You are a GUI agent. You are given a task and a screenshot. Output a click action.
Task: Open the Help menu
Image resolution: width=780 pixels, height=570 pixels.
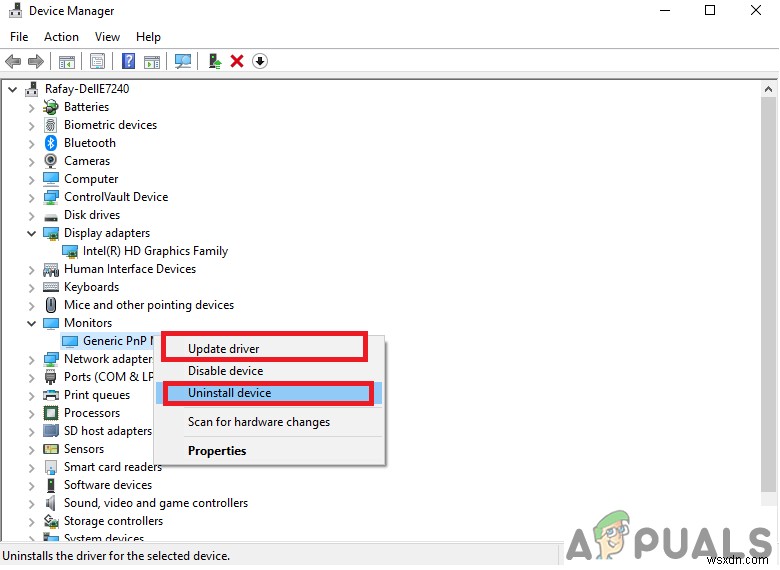[x=148, y=37]
